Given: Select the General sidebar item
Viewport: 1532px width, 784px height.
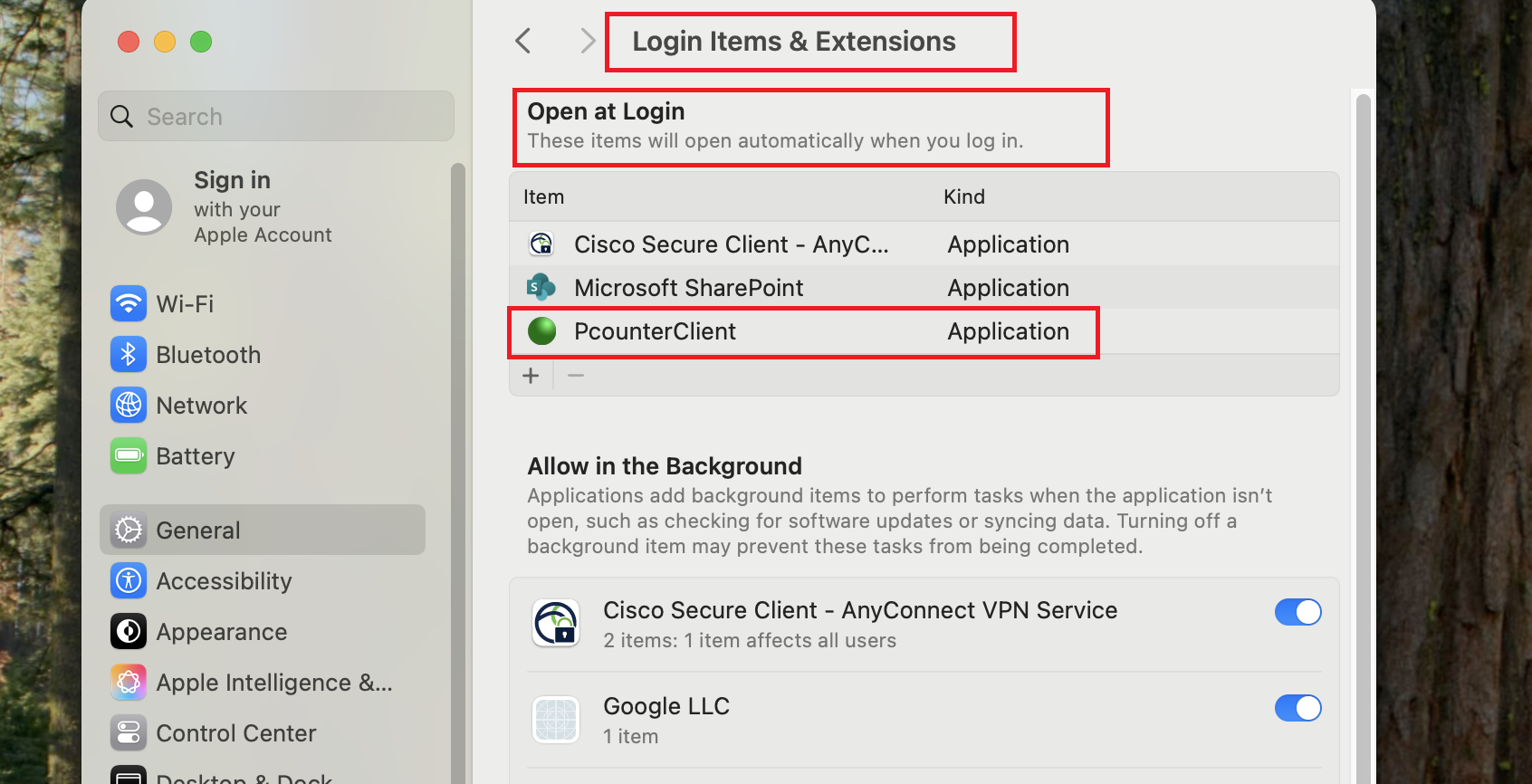Looking at the screenshot, I should click(263, 530).
